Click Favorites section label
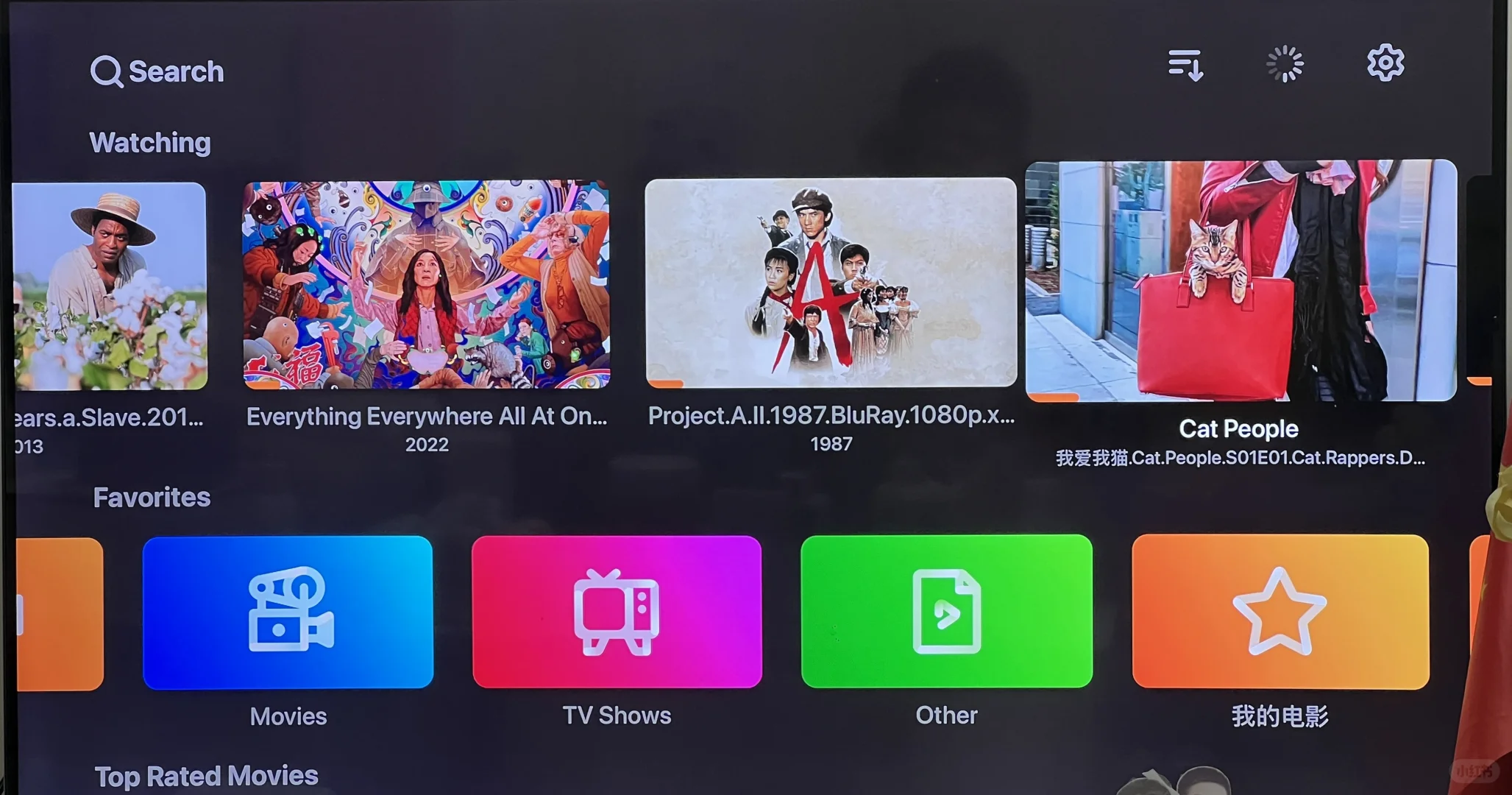Viewport: 1512px width, 795px height. coord(149,496)
